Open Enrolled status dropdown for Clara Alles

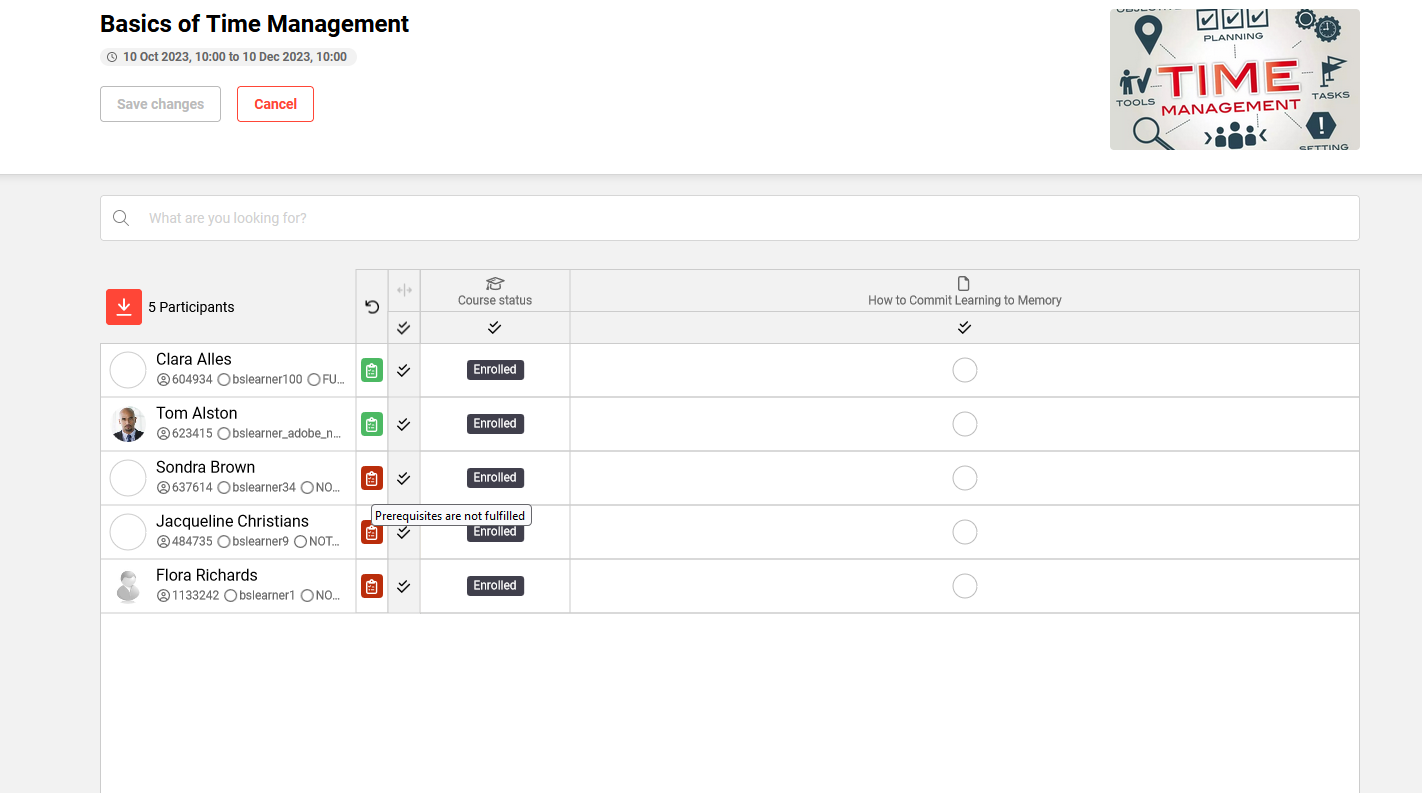(495, 370)
